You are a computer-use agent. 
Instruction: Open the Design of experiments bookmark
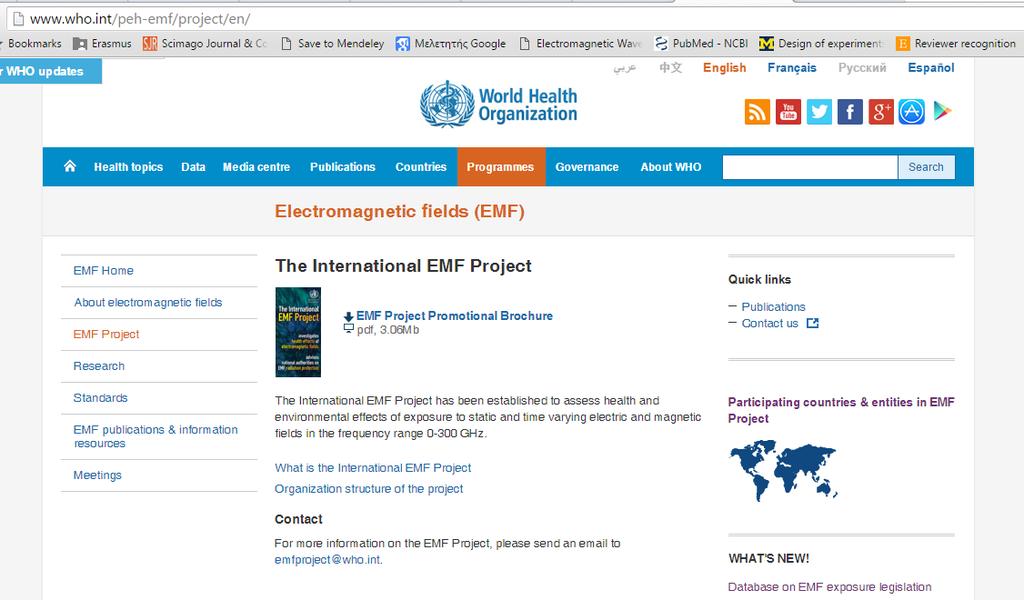[821, 44]
